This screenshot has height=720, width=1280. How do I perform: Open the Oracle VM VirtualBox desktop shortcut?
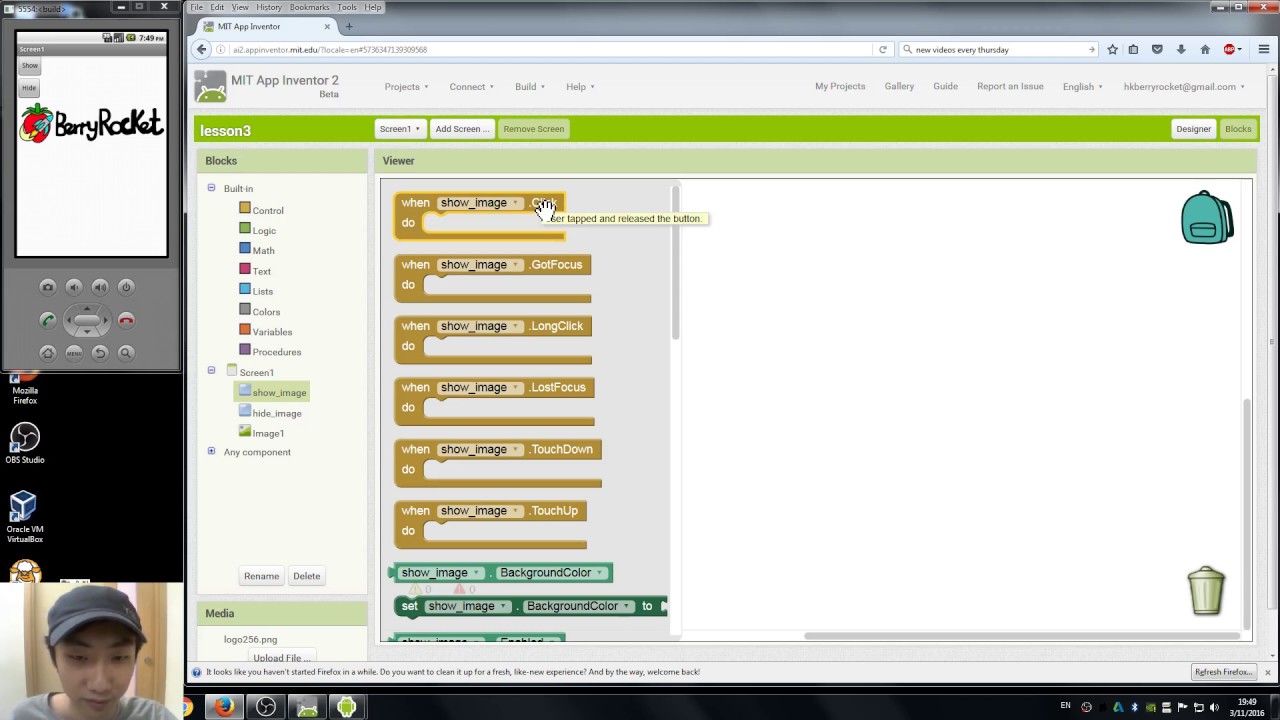pos(25,517)
